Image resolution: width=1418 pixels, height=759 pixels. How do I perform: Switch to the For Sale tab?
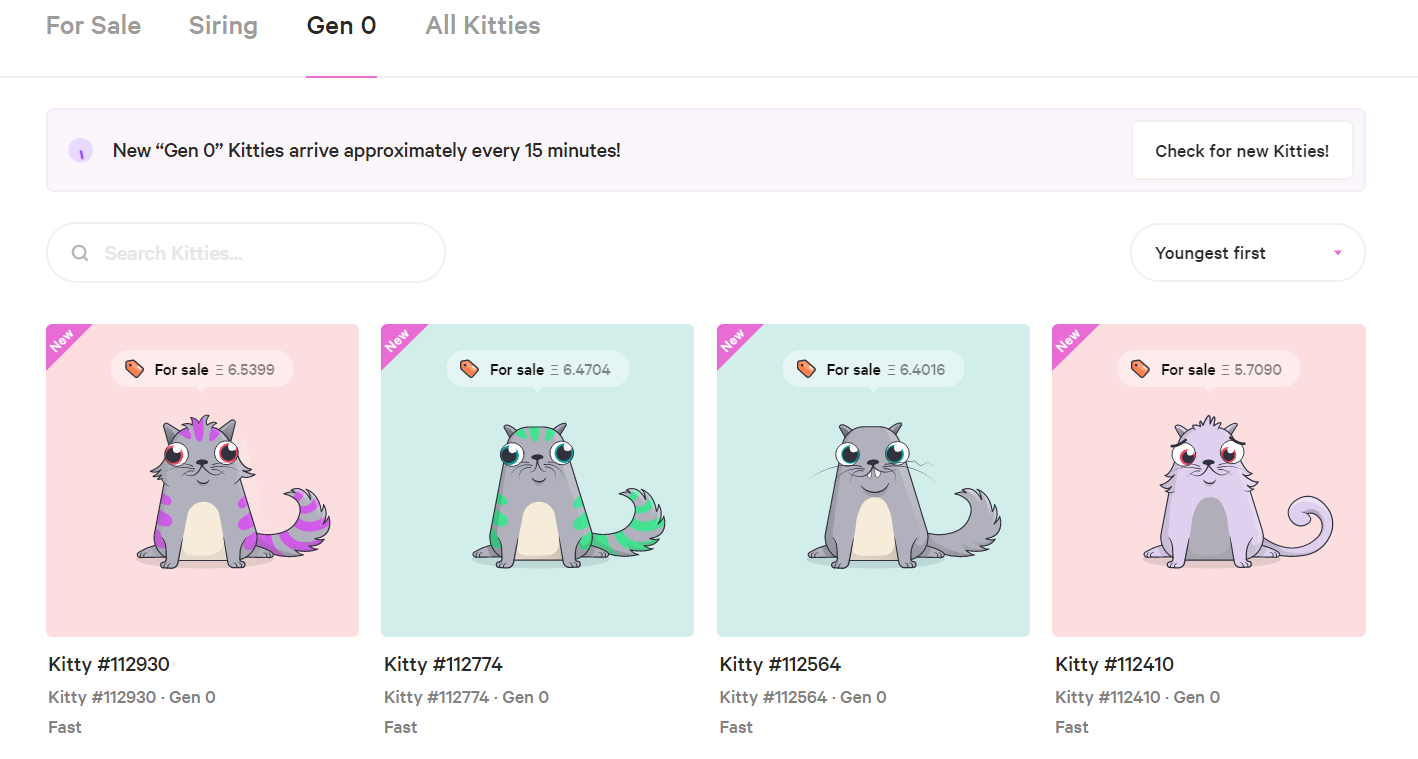93,26
